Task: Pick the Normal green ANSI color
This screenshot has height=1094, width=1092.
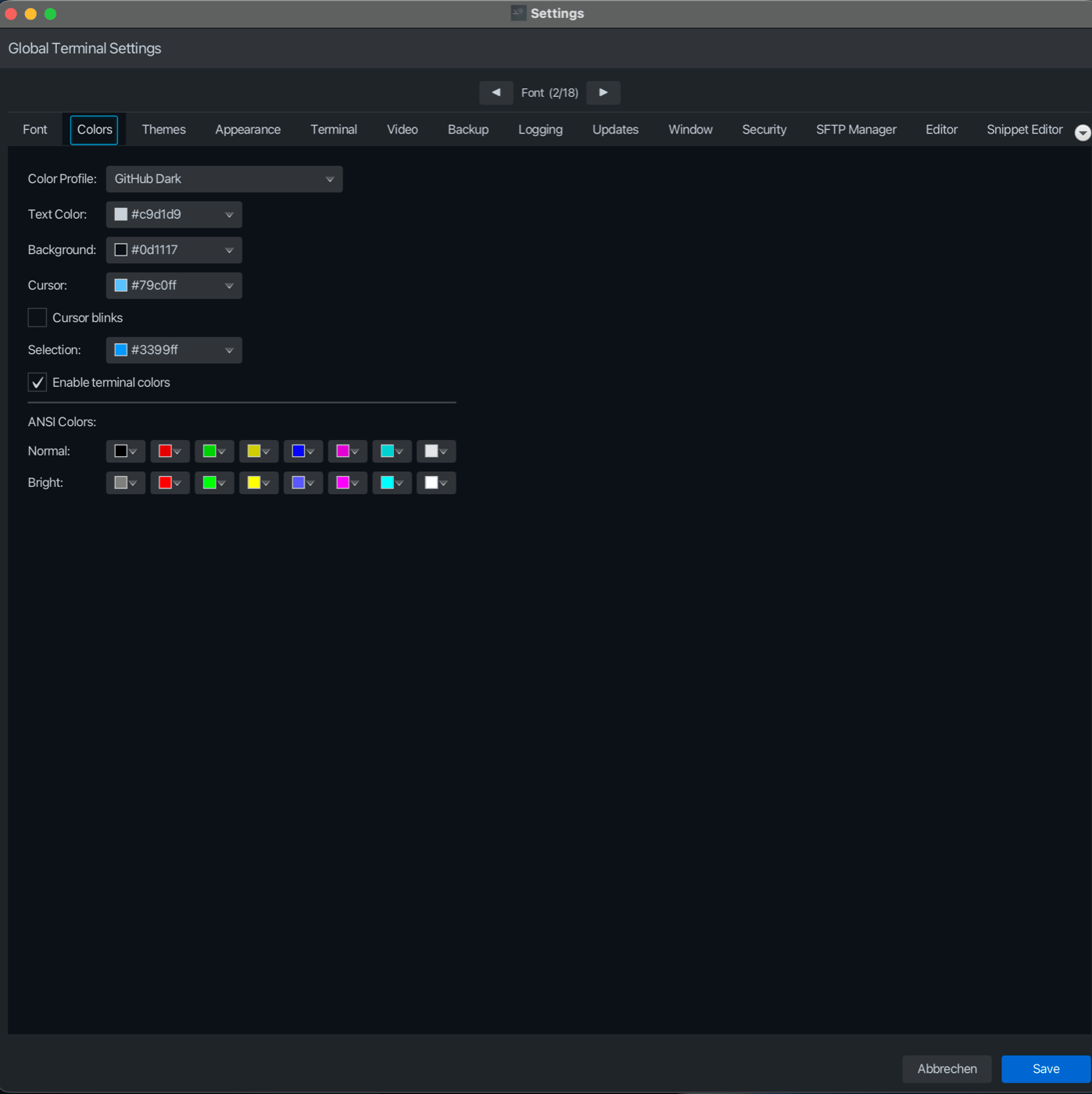Action: click(x=214, y=451)
